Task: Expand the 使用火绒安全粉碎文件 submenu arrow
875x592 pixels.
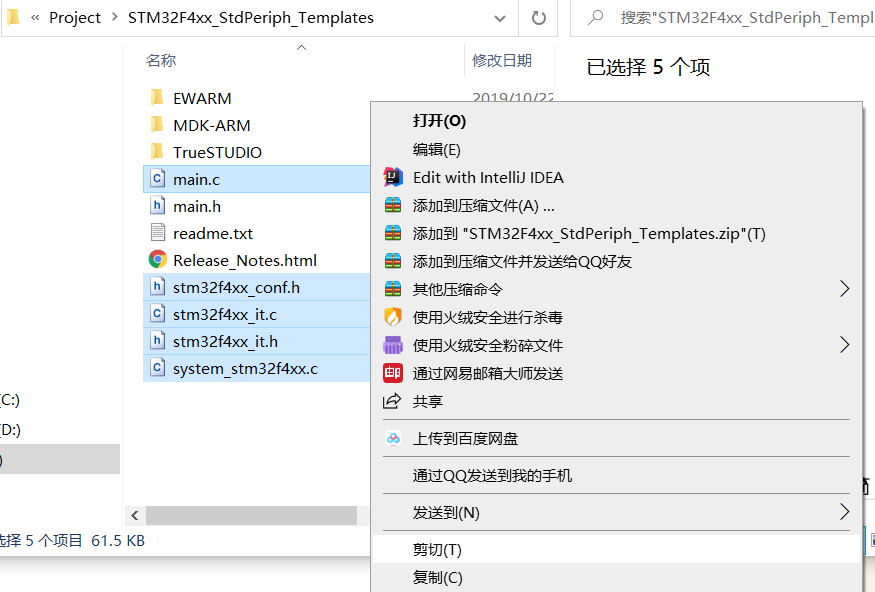Action: coord(844,345)
